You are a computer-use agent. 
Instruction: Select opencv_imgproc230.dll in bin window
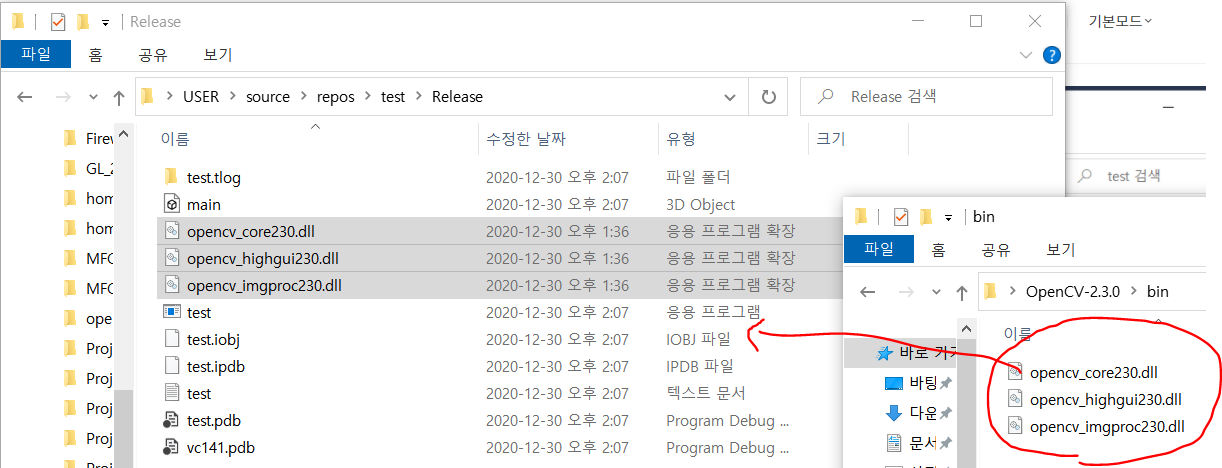tap(1107, 426)
